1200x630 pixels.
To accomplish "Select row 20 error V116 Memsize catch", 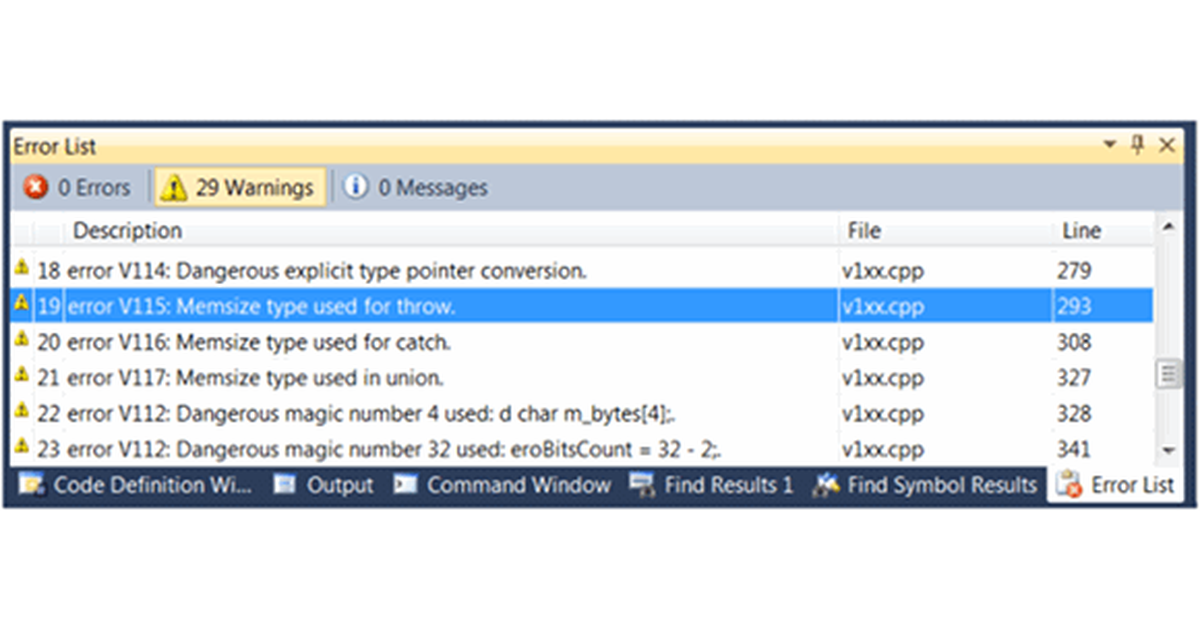I will (x=582, y=342).
